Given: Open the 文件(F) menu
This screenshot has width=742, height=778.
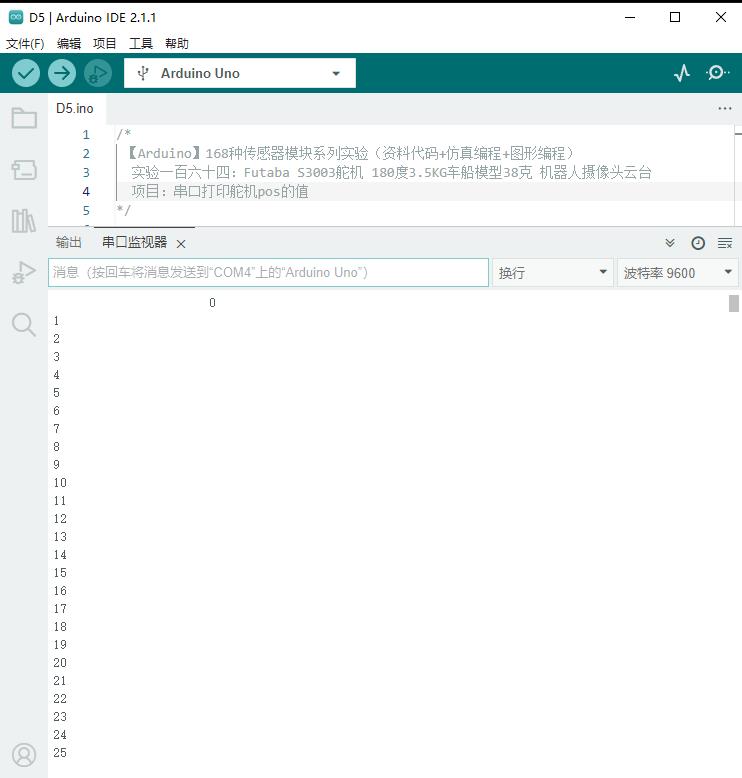Looking at the screenshot, I should click(x=25, y=44).
